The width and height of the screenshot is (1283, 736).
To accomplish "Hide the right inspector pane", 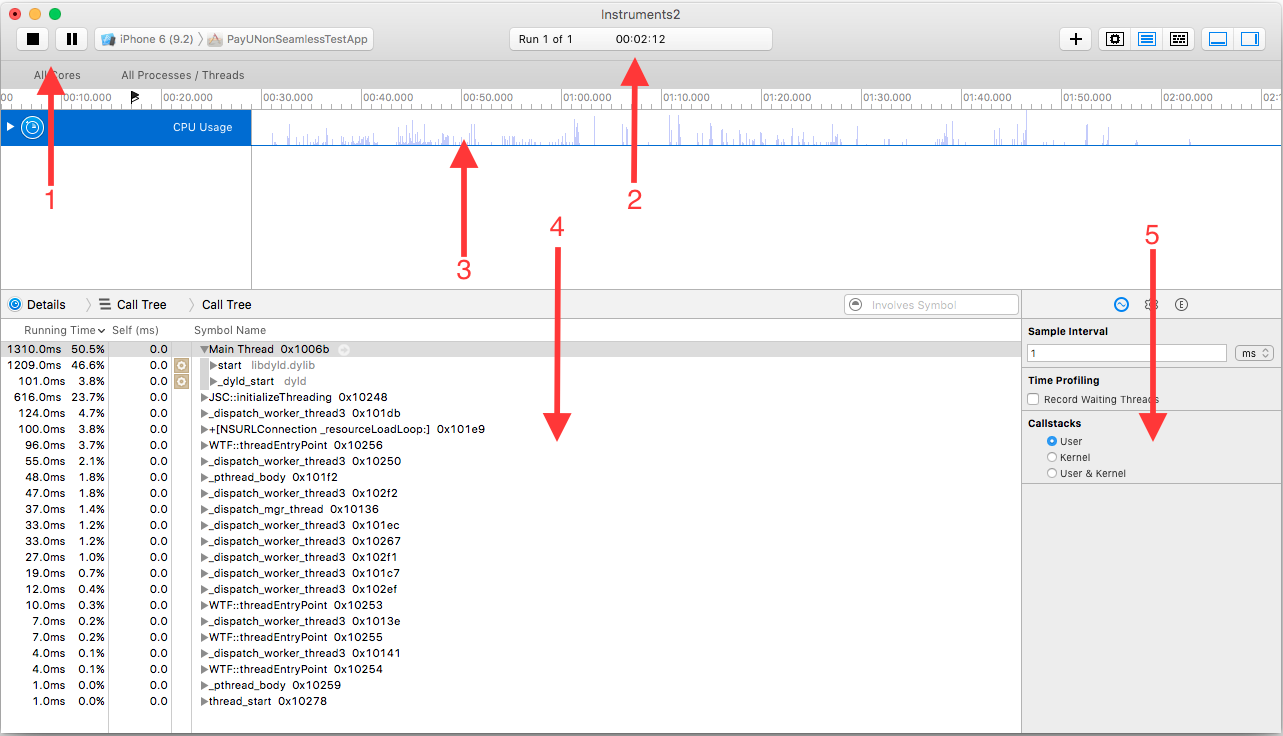I will point(1249,39).
